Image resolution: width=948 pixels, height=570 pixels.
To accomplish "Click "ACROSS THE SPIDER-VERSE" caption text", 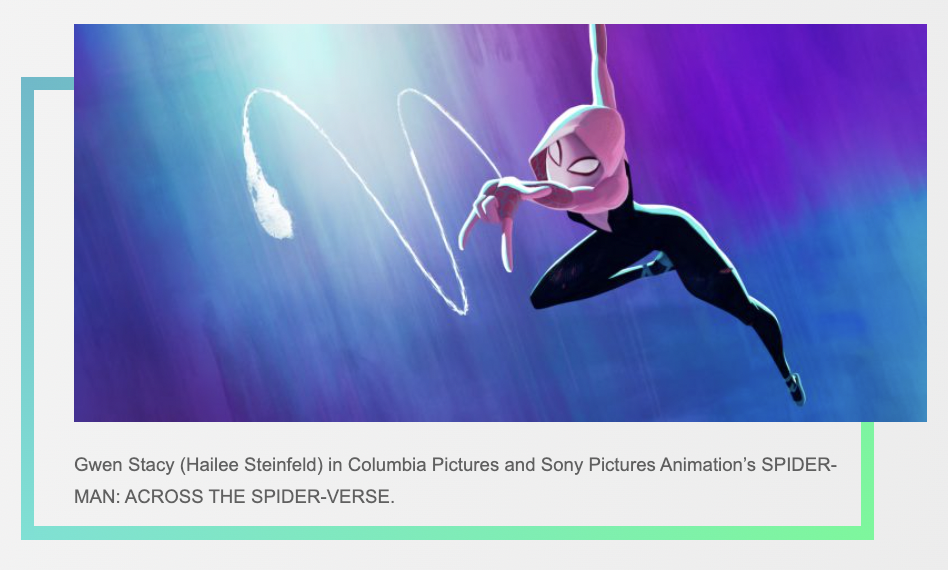I will (x=259, y=496).
